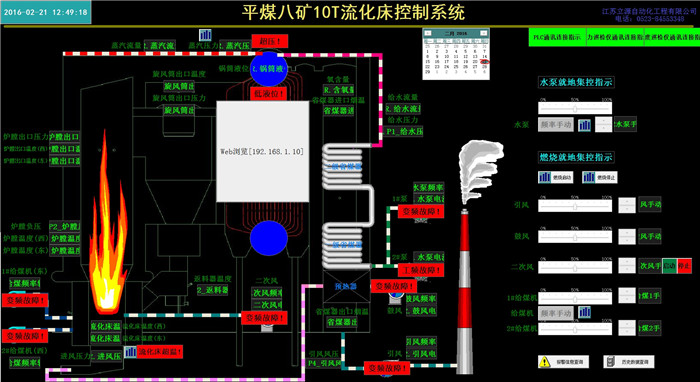Click stepper control beside 引风 slider
This screenshot has width=700, height=382.
[x=627, y=205]
